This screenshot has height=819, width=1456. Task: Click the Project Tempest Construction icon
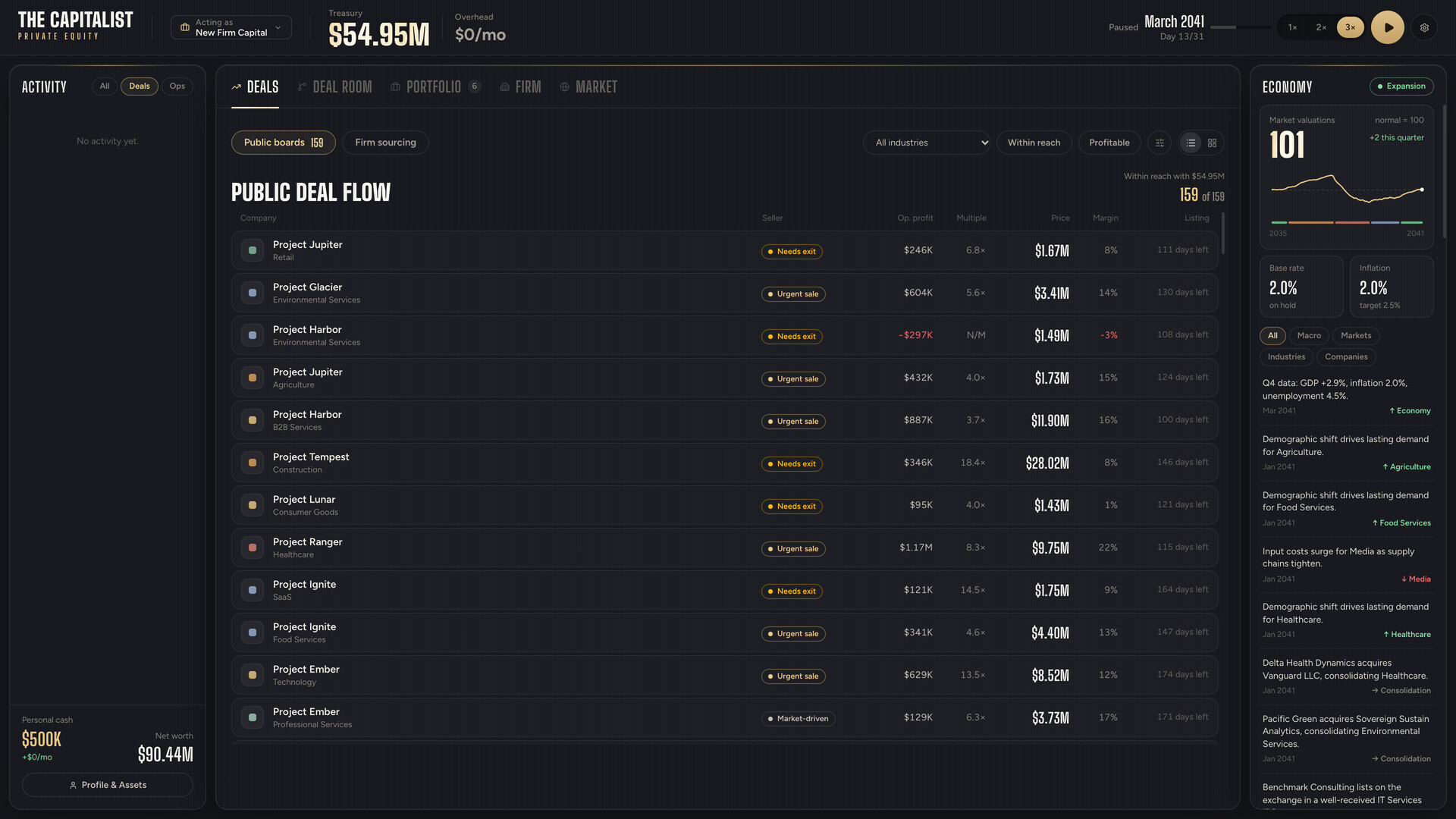point(253,463)
